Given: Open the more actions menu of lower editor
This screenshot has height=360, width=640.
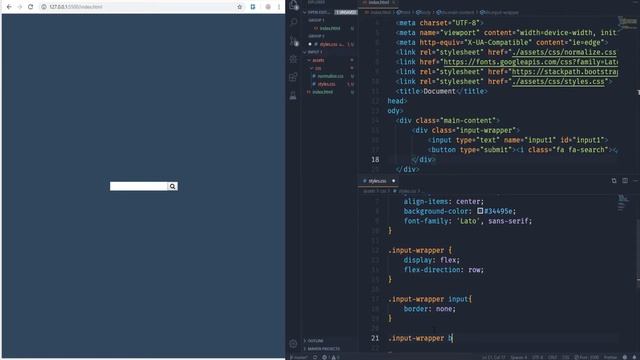Looking at the screenshot, I should (636, 180).
